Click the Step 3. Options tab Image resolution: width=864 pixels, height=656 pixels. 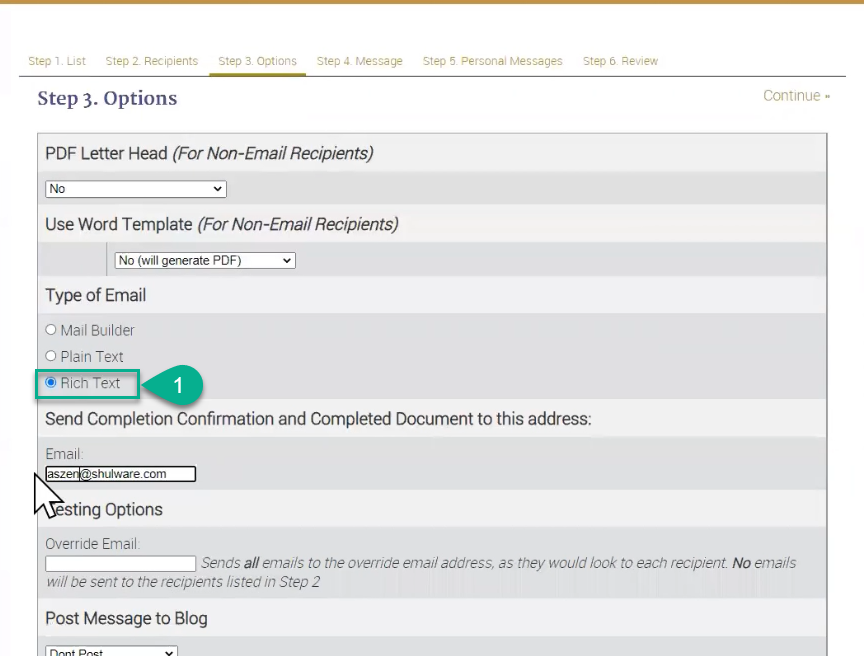tap(257, 61)
